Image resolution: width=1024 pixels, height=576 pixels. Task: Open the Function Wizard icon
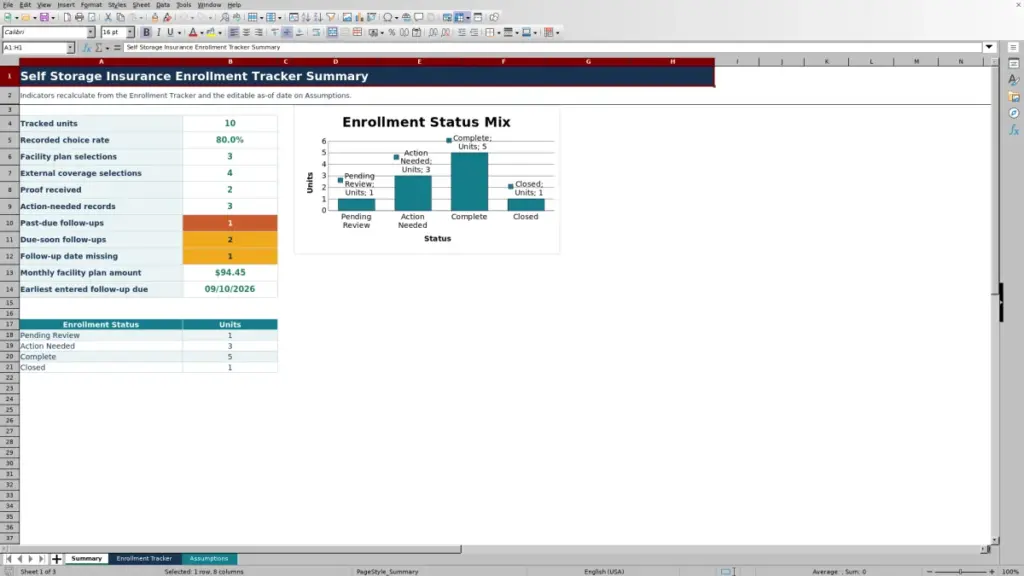86,48
